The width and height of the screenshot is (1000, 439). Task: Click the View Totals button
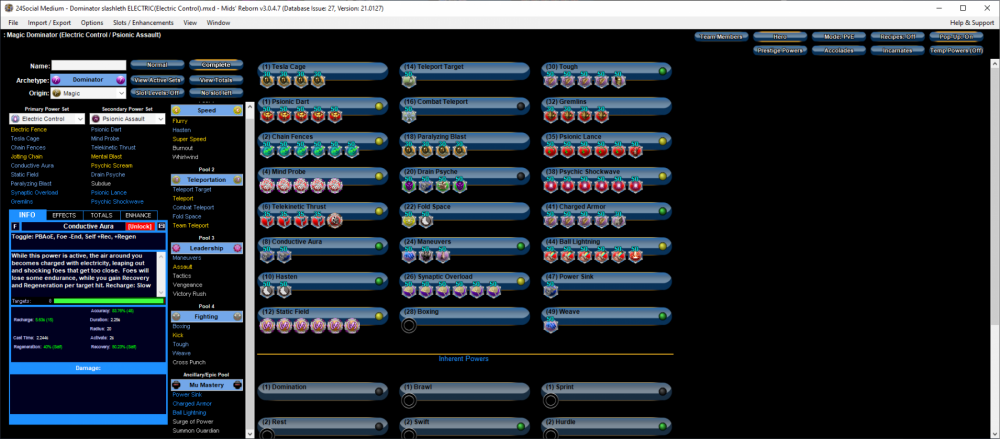pos(215,79)
